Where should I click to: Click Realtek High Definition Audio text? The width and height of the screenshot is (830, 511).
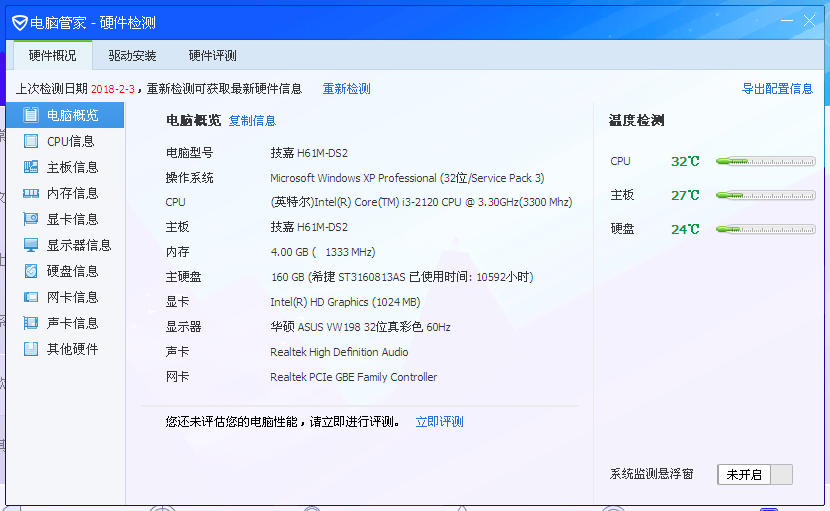tap(339, 352)
